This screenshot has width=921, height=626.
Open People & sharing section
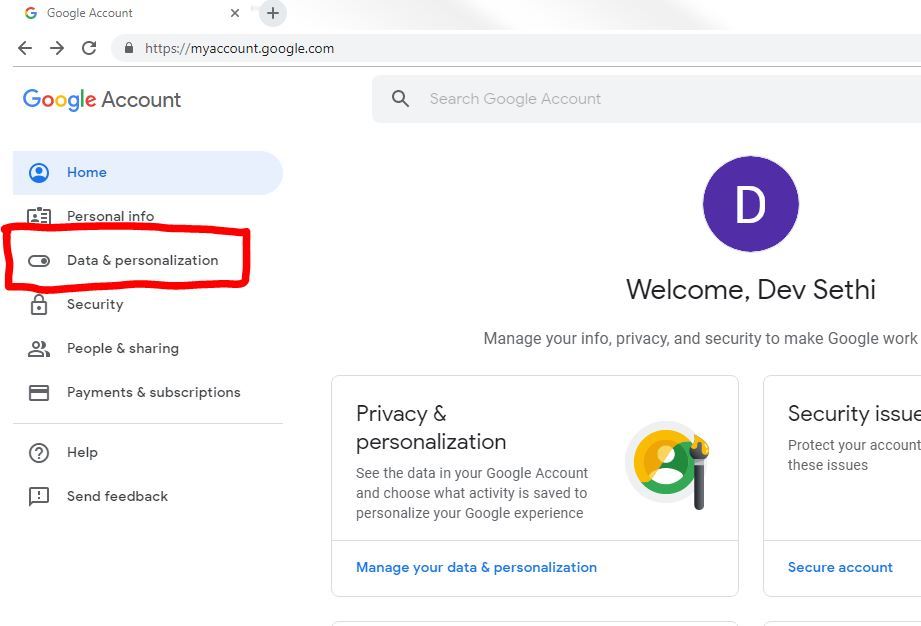pyautogui.click(x=123, y=348)
